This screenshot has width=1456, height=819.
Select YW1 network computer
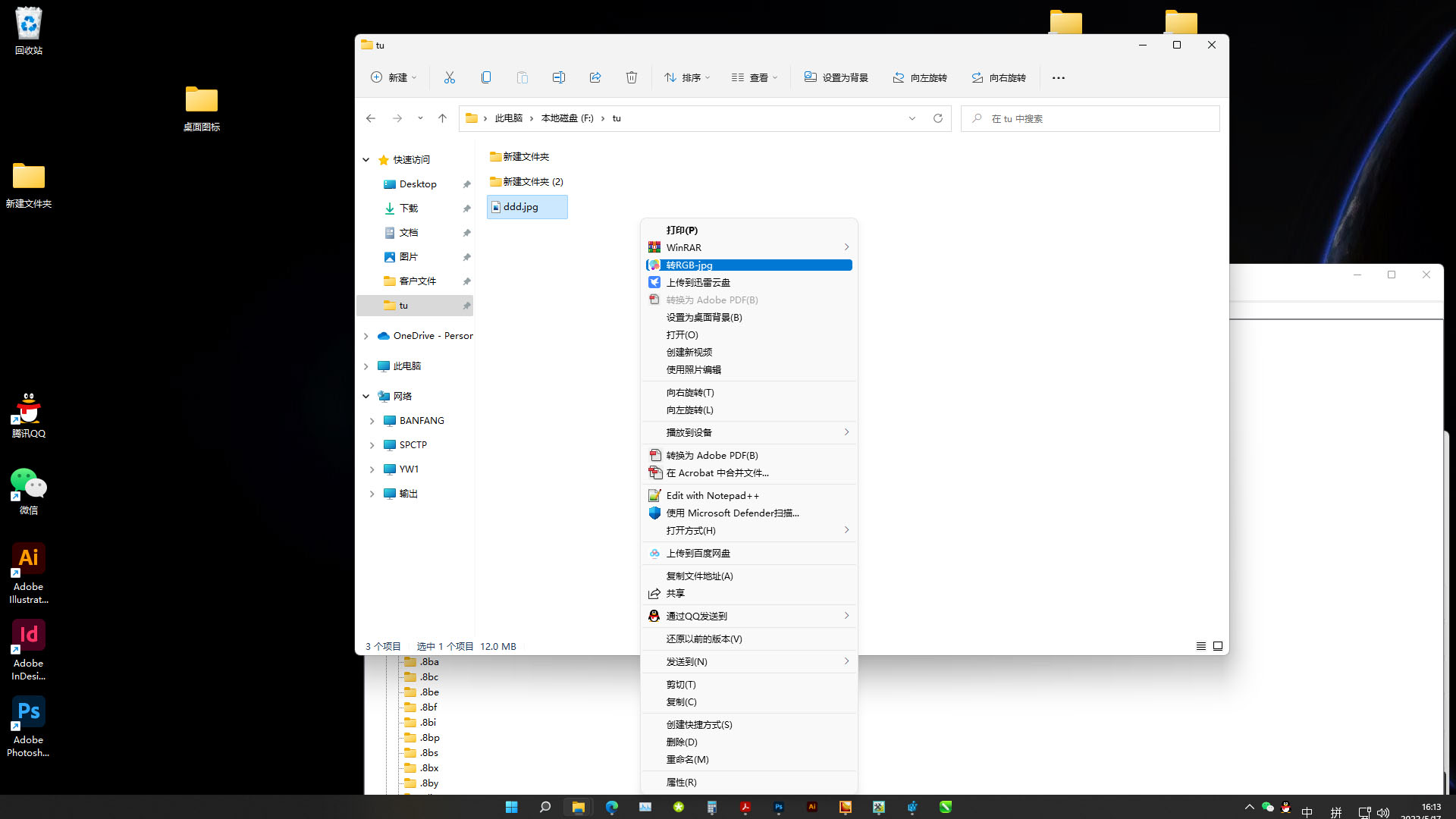tap(409, 469)
